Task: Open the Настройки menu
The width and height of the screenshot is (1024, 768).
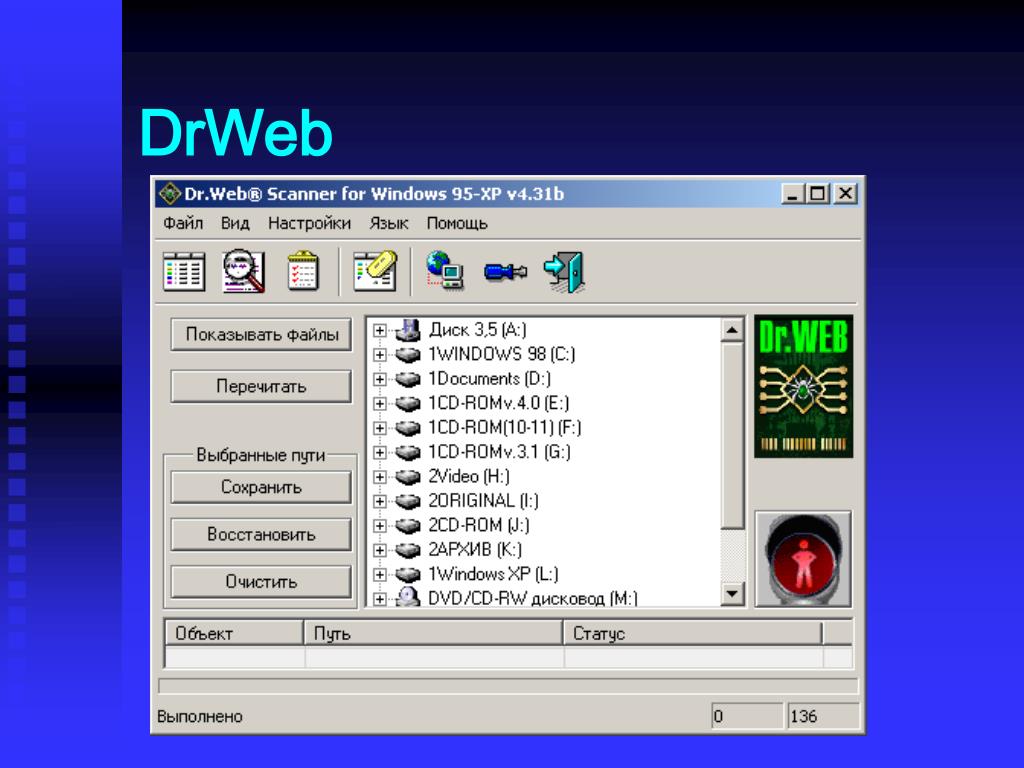Action: [x=310, y=223]
